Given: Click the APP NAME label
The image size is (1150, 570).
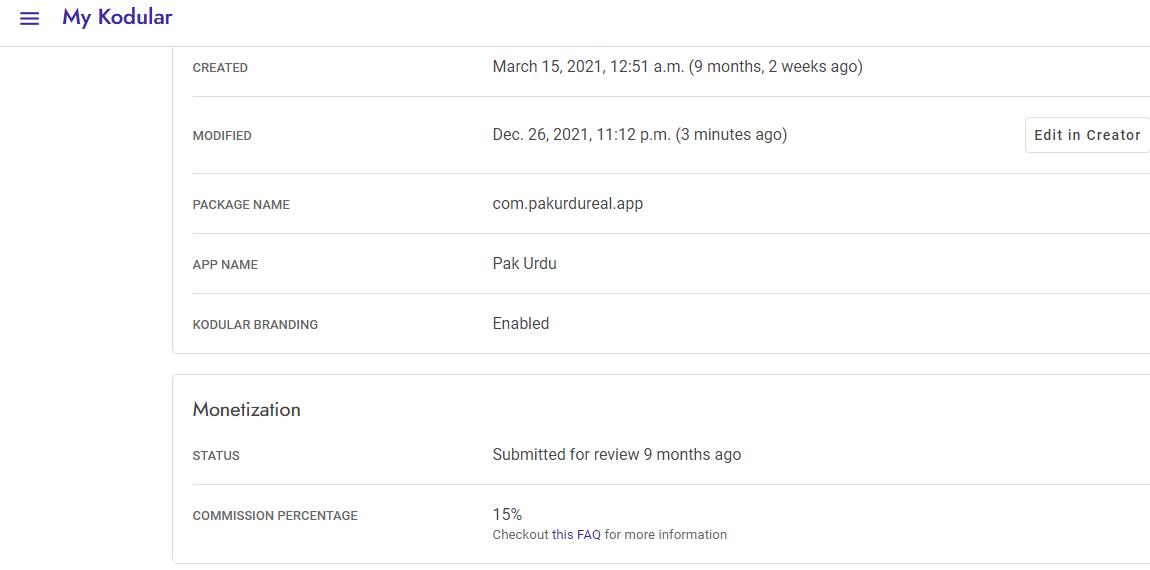Looking at the screenshot, I should [225, 265].
